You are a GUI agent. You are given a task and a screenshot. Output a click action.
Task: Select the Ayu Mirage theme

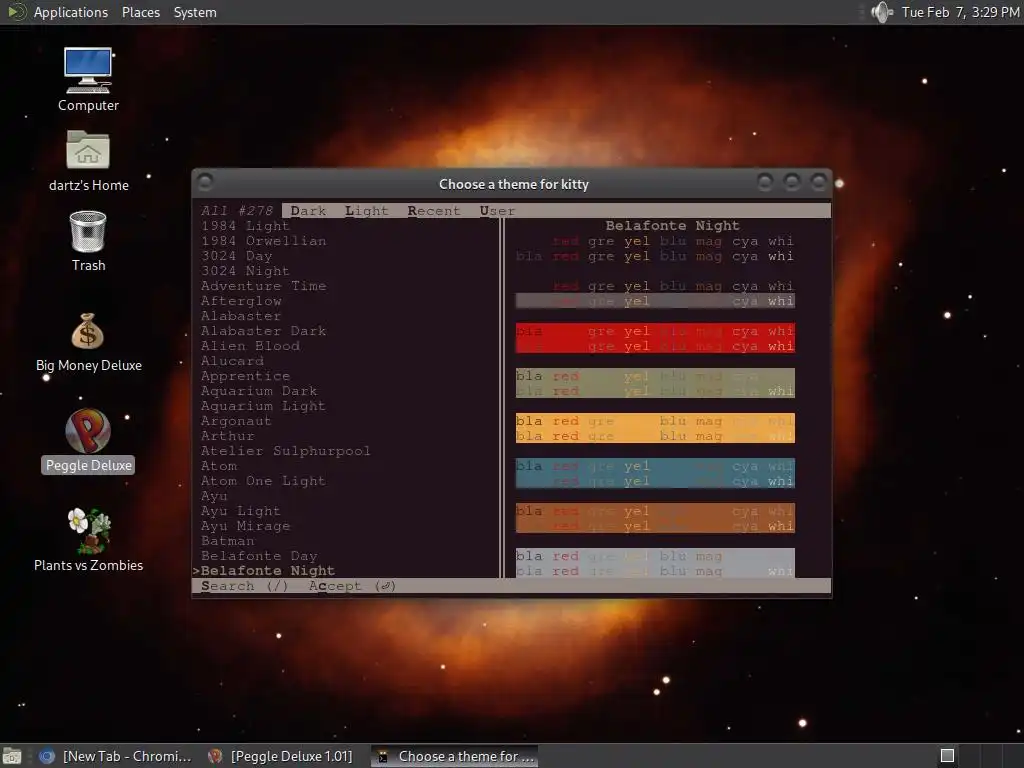coord(245,526)
